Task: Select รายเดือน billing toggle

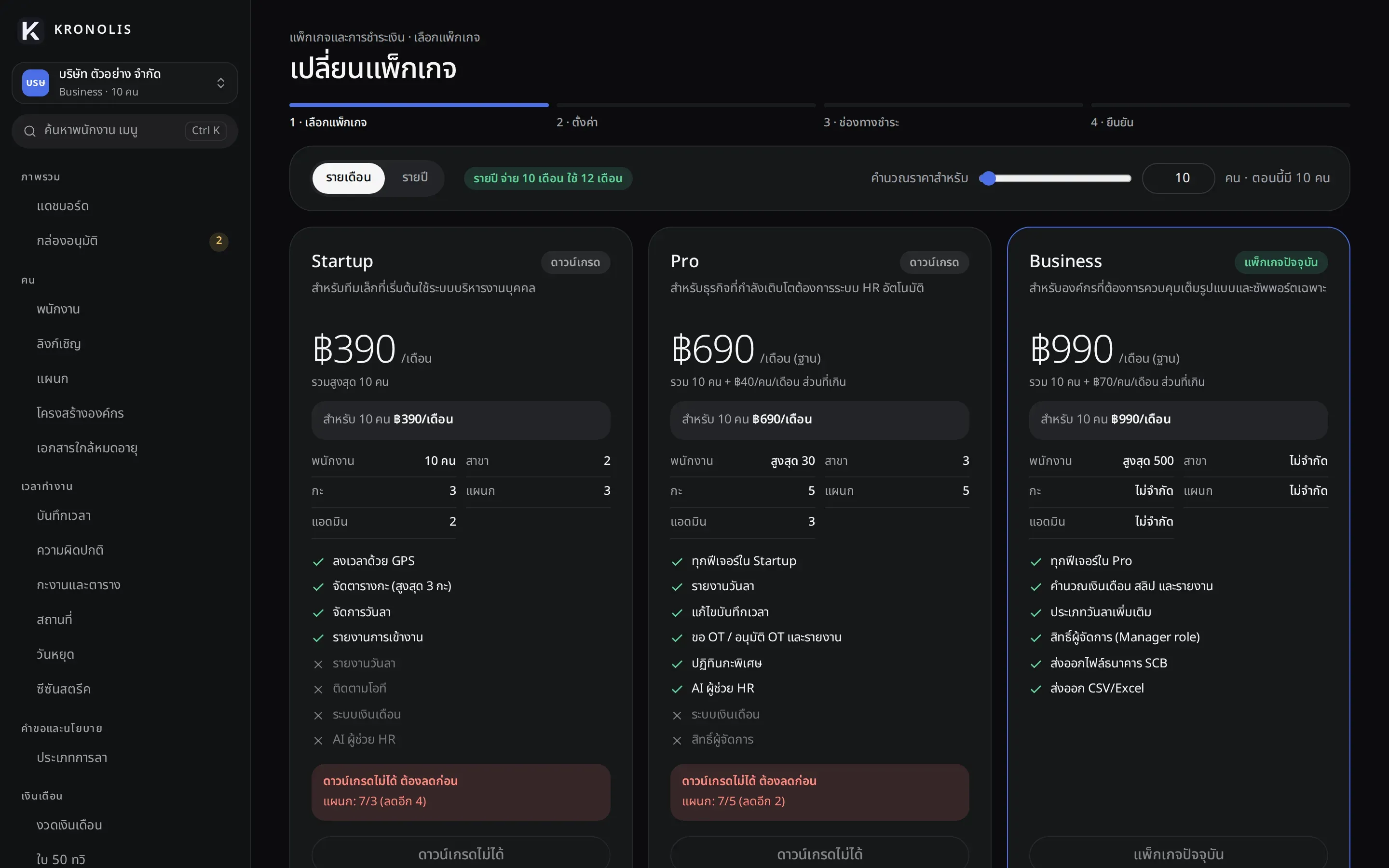Action: 348,178
